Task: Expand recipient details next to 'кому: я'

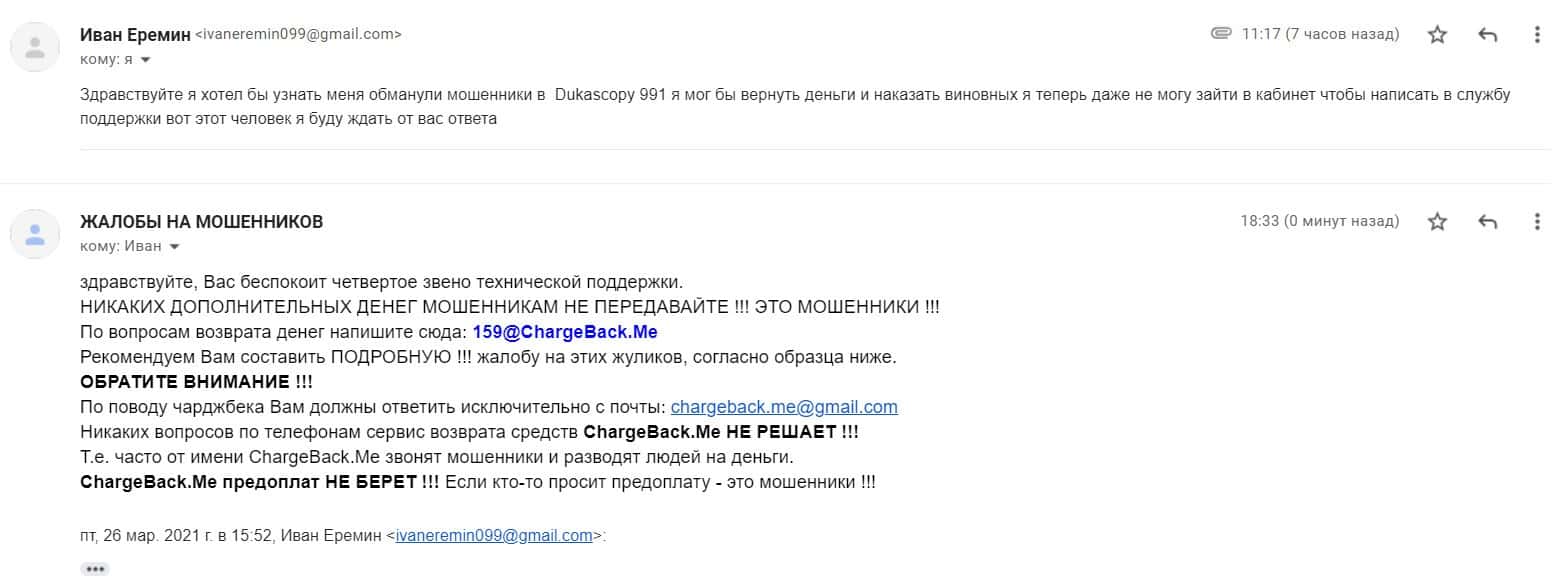Action: click(145, 60)
